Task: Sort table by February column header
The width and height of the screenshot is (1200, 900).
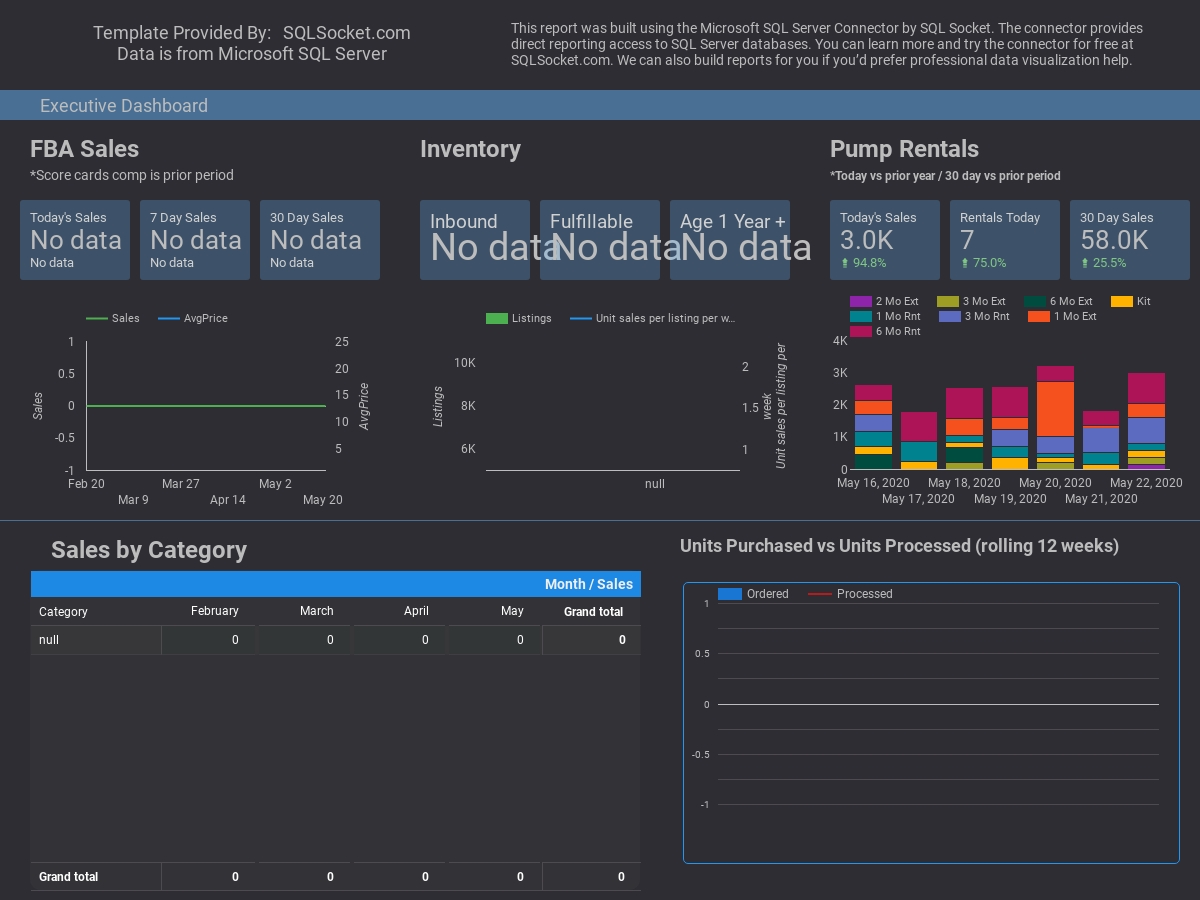Action: 214,611
